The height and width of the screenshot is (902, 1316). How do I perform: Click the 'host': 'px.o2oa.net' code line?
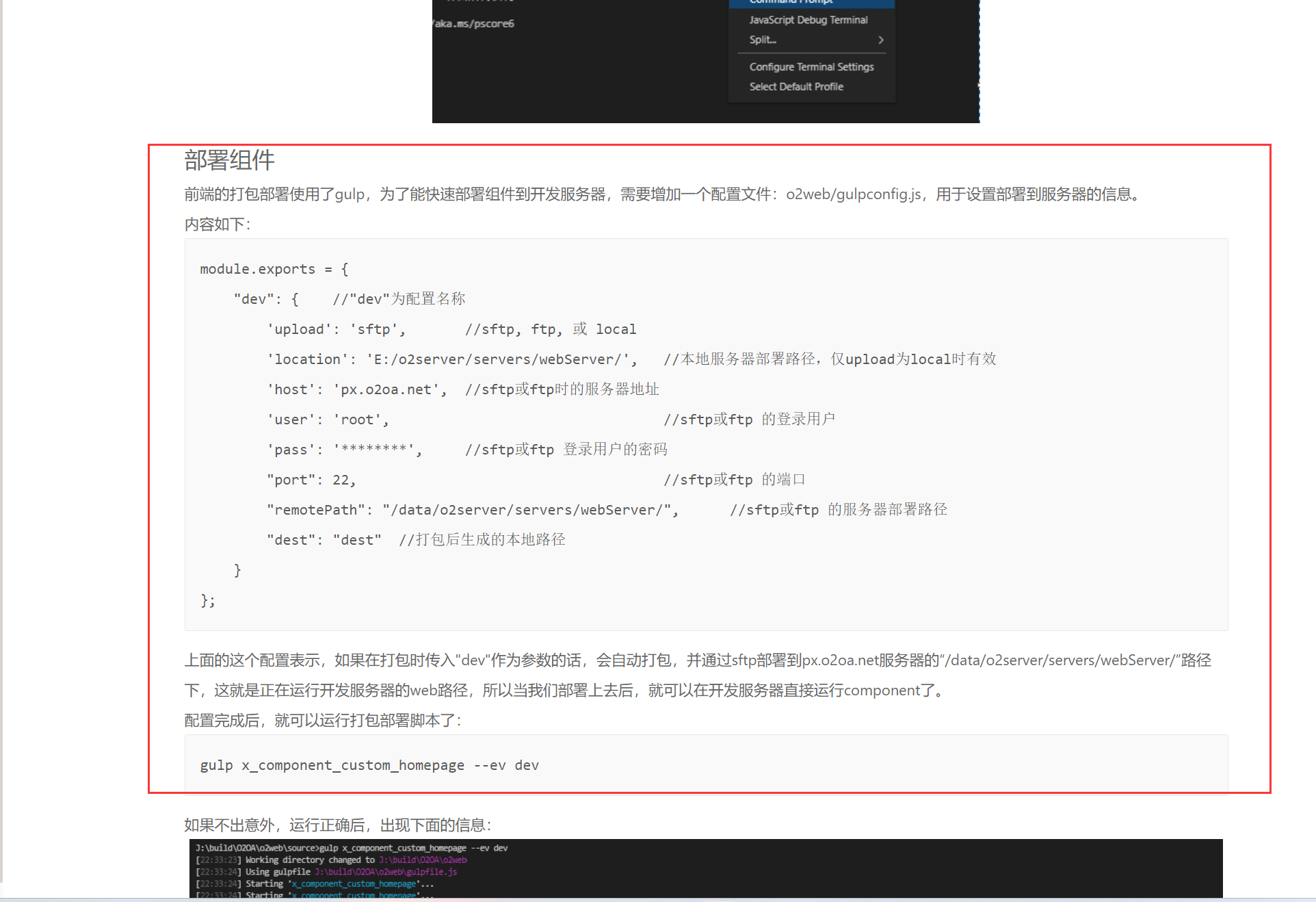(x=356, y=390)
